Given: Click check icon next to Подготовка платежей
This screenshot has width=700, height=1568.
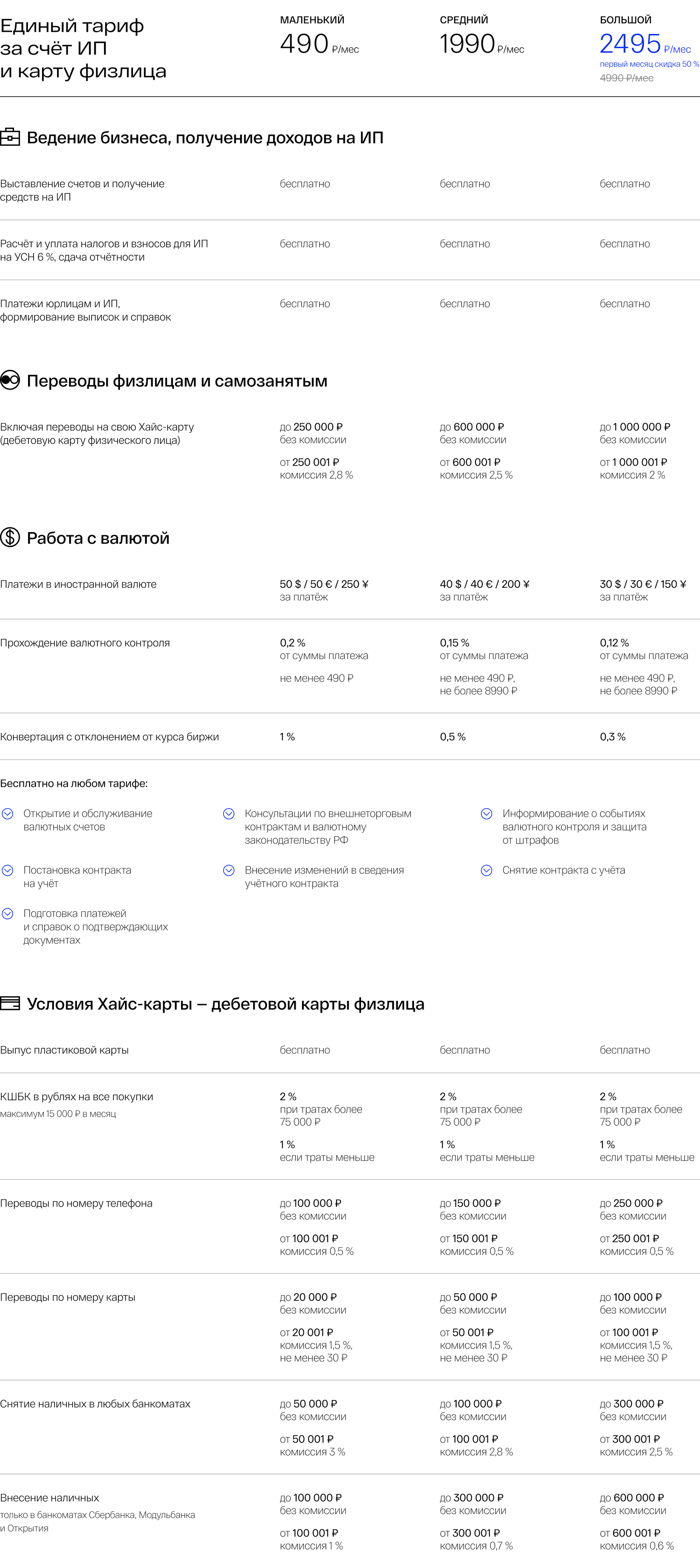Looking at the screenshot, I should tap(8, 914).
